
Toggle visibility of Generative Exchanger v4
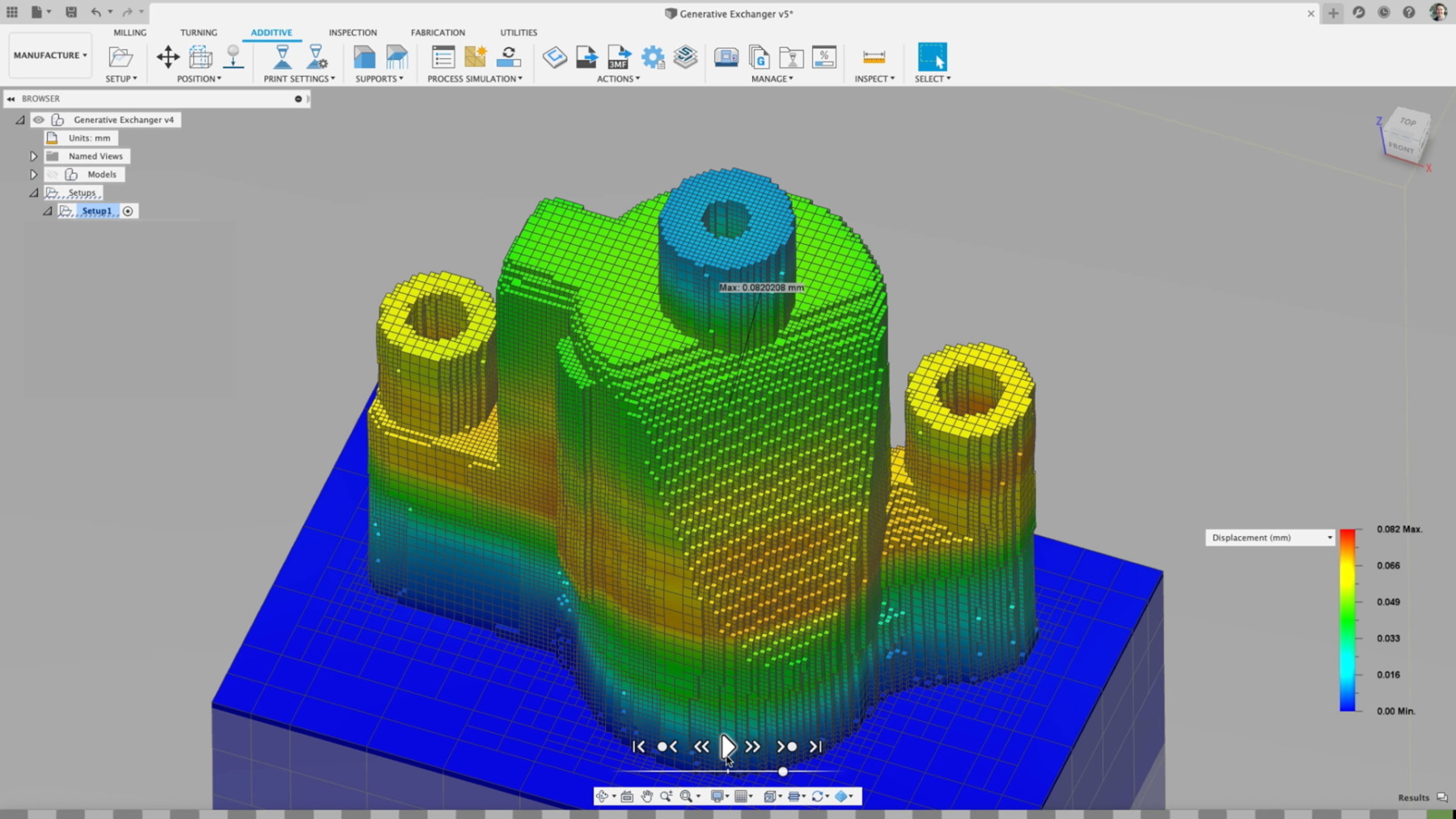point(38,120)
